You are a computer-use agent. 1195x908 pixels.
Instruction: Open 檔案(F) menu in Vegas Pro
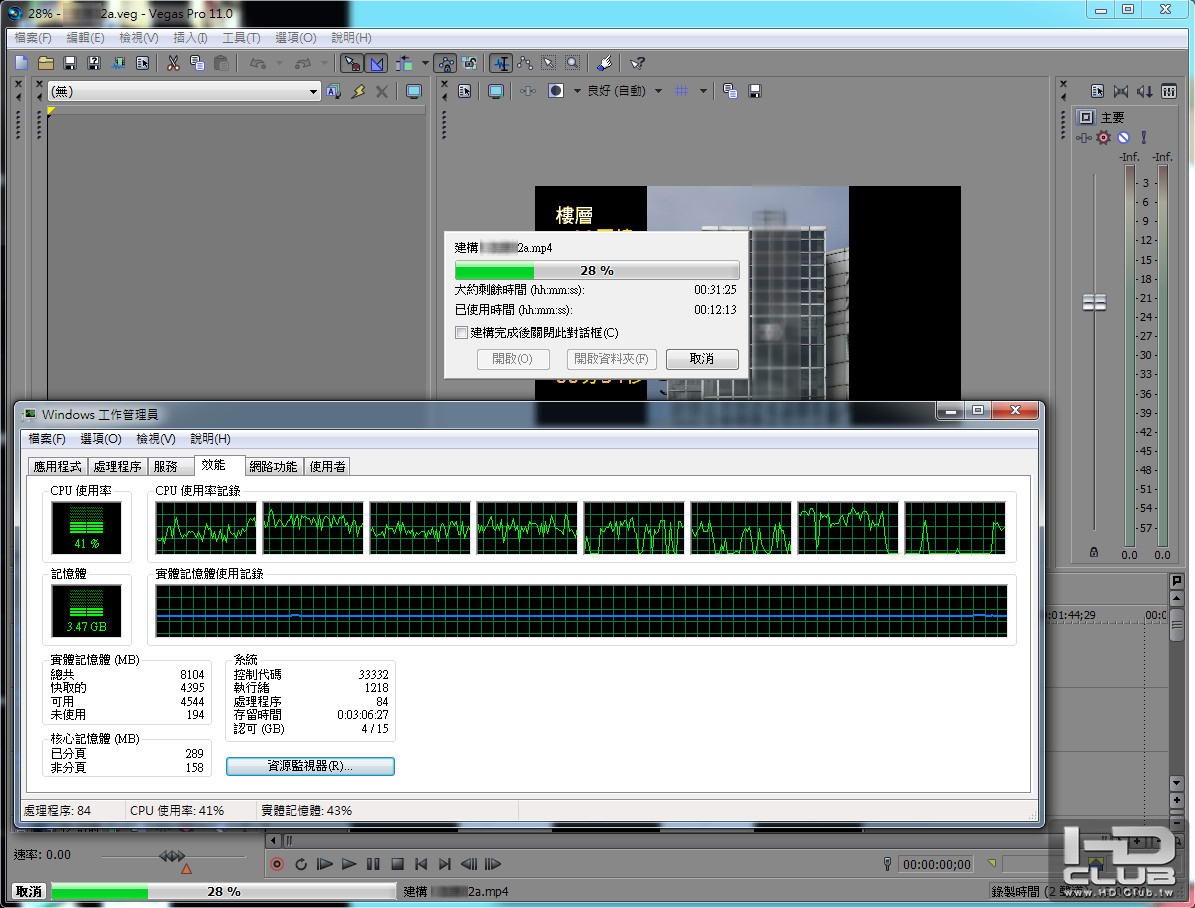33,37
